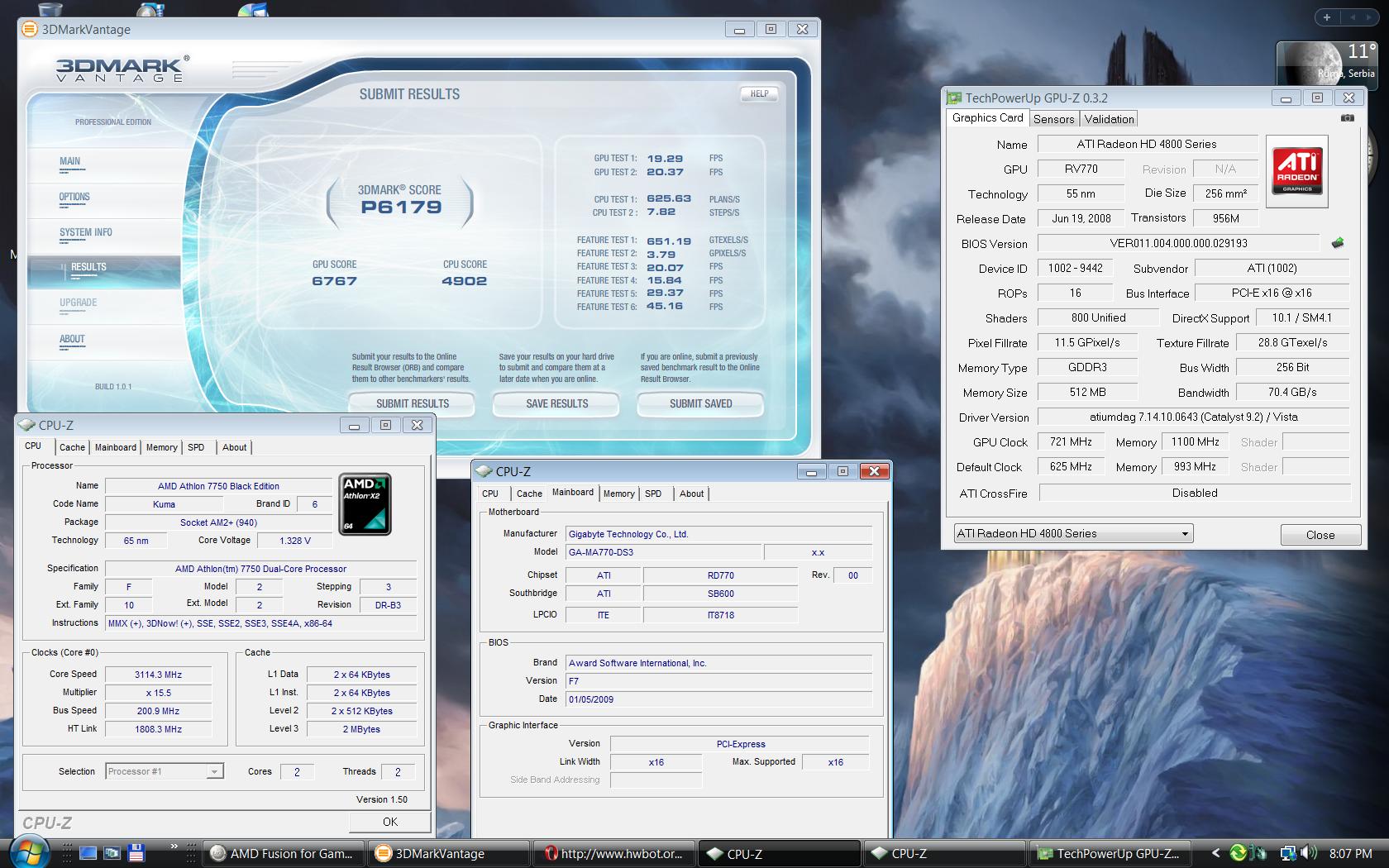Click the left CPU-Z window title icon
The height and width of the screenshot is (868, 1389).
point(26,425)
